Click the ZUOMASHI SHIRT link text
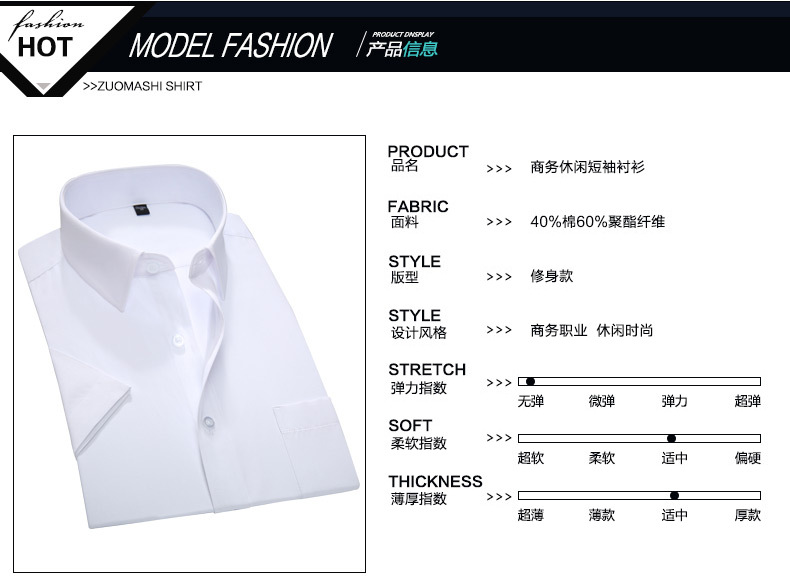790x586 pixels. click(x=142, y=86)
